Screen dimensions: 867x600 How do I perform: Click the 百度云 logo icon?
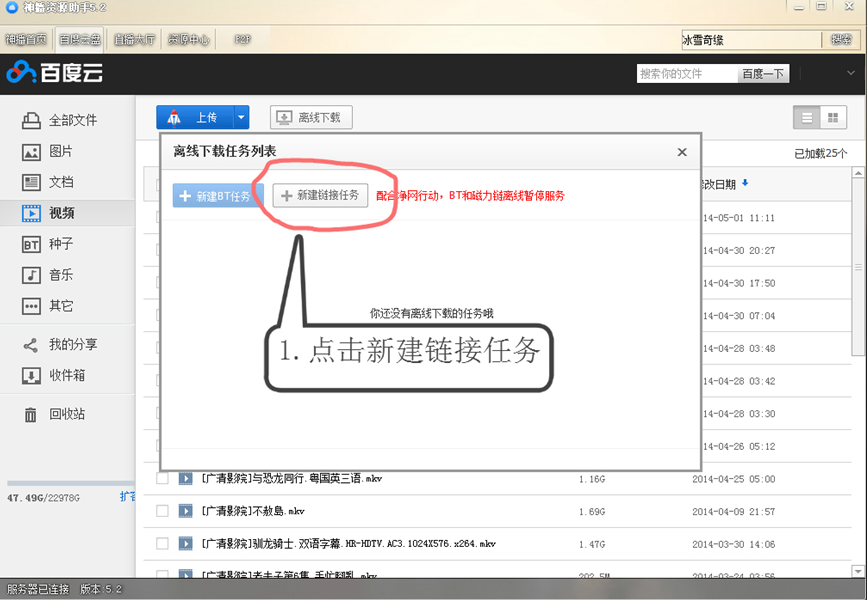tap(22, 73)
